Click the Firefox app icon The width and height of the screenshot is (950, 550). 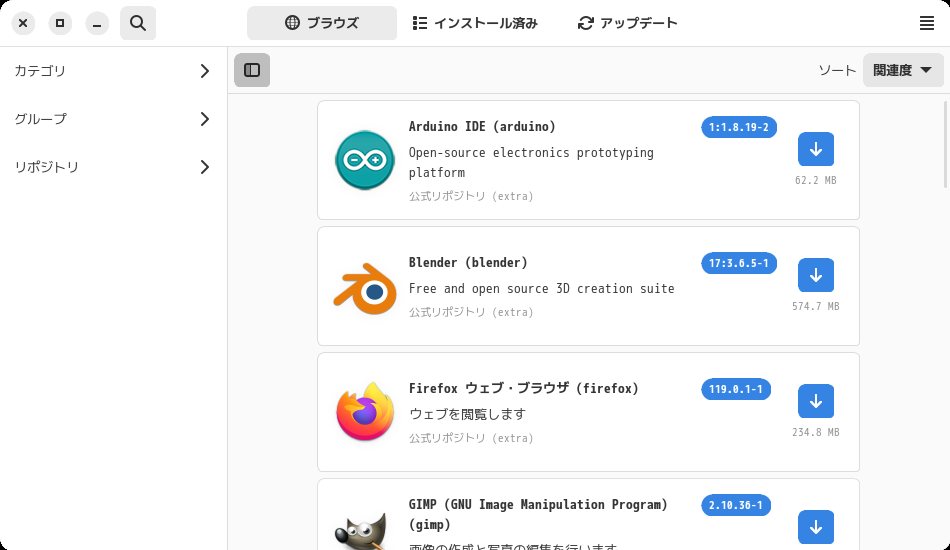click(x=365, y=412)
